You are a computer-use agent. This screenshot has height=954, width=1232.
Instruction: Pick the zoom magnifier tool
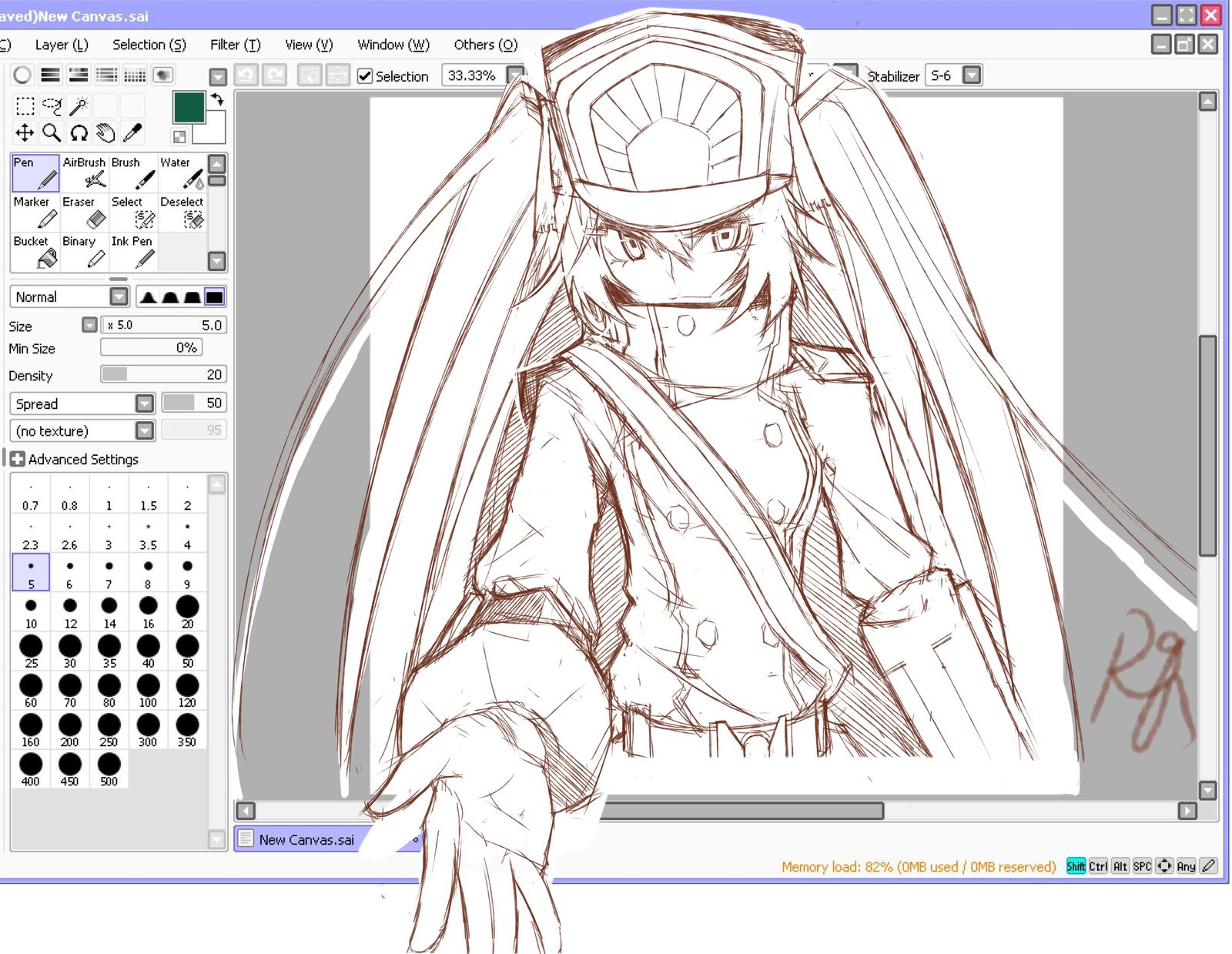pos(52,132)
